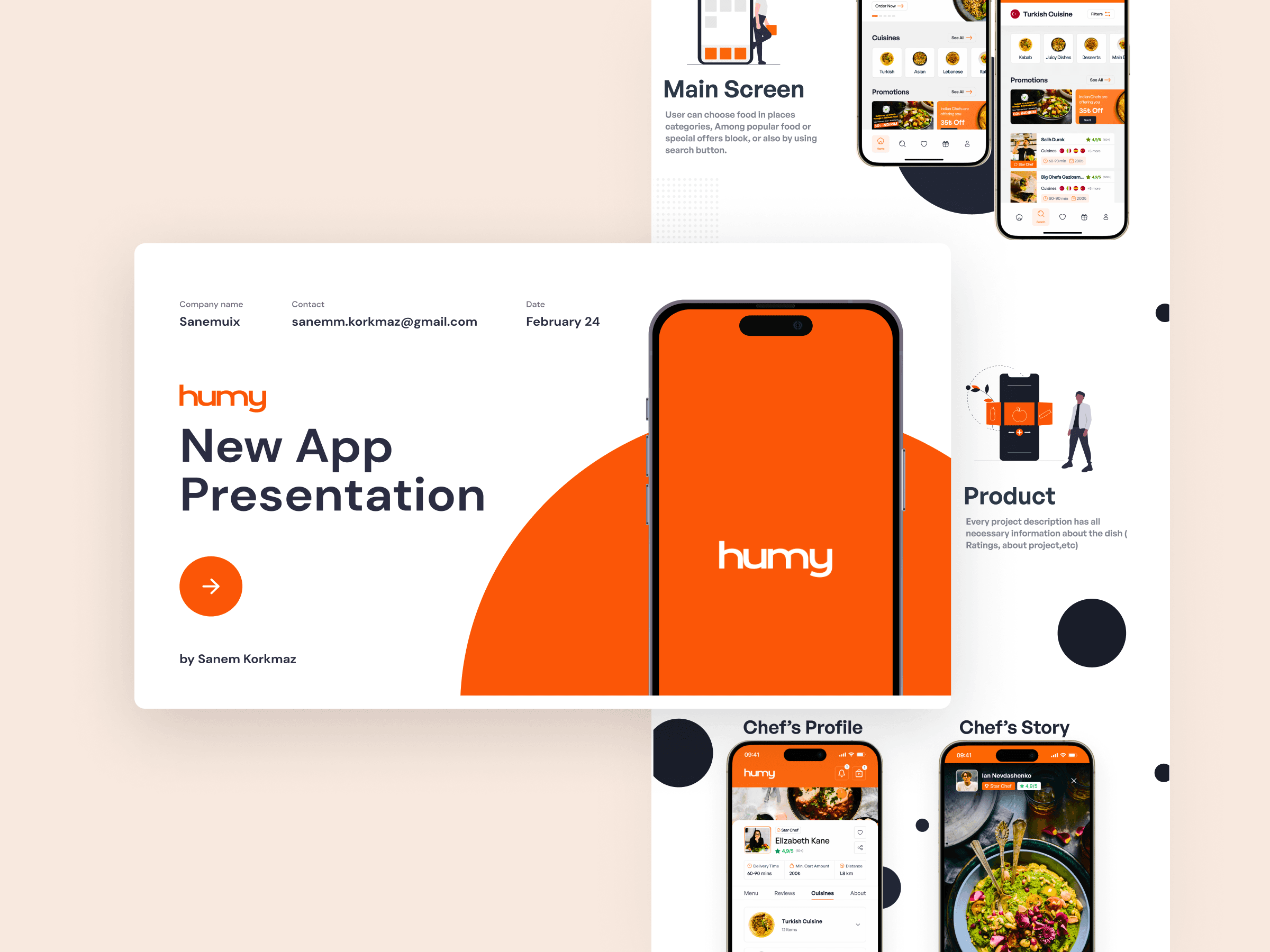Screen dimensions: 1270x952
Task: Click the orange arrow forward button
Action: click(209, 586)
